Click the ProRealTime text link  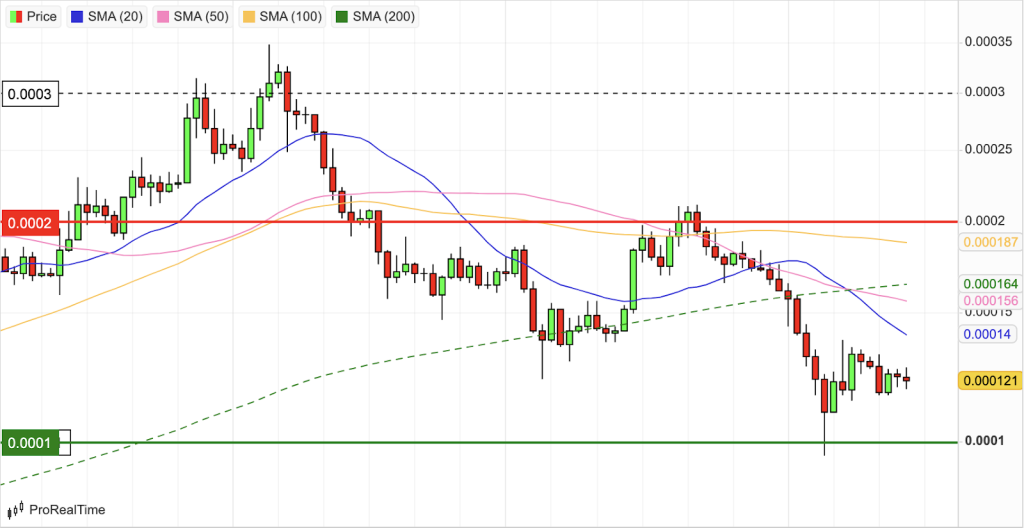pos(67,510)
